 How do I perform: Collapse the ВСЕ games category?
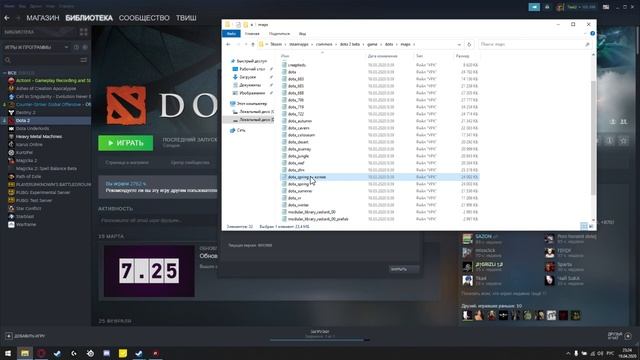pyautogui.click(x=4, y=73)
